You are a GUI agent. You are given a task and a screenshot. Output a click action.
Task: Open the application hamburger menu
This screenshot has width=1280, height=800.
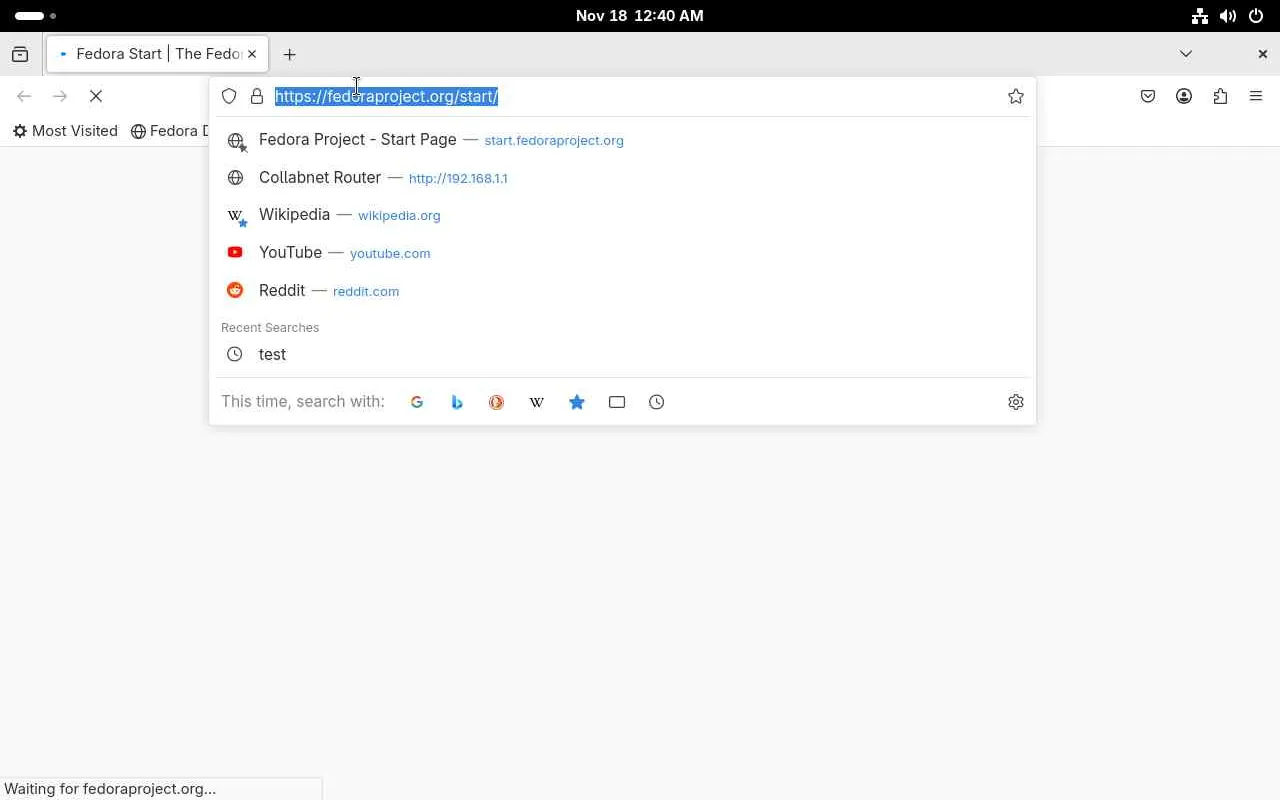pos(1256,96)
